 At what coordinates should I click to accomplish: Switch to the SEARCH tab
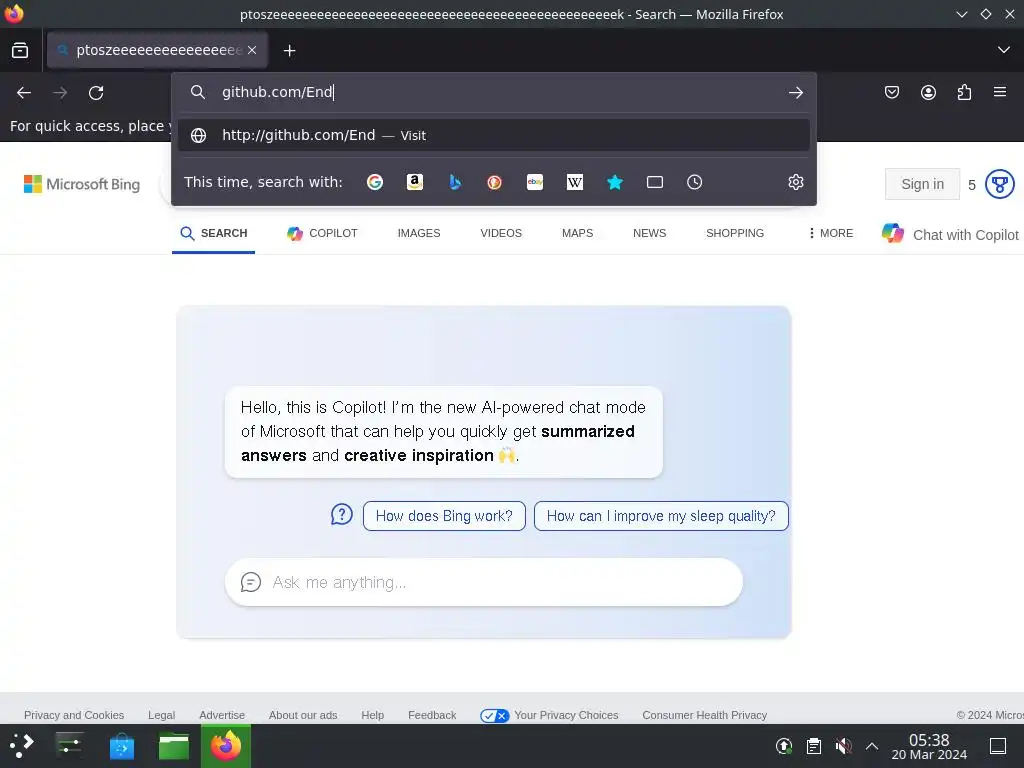[214, 233]
